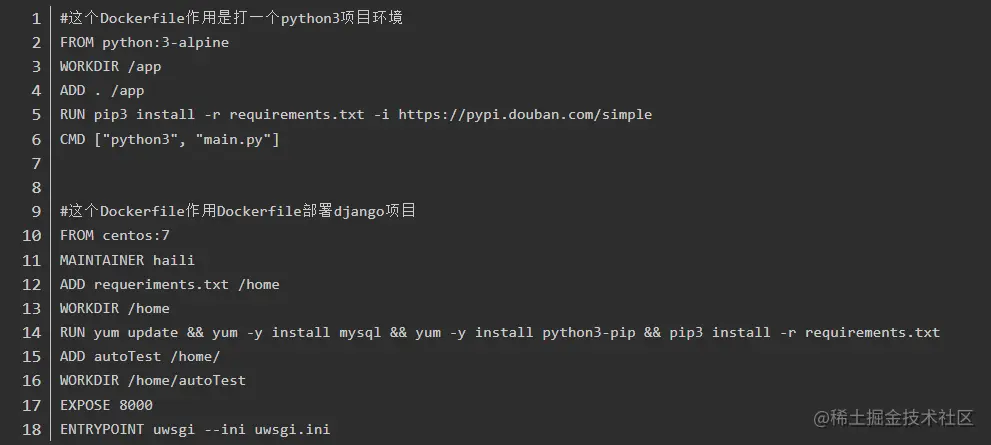Click line number 8 in gutter
Viewport: 991px width, 445px height.
tap(36, 188)
